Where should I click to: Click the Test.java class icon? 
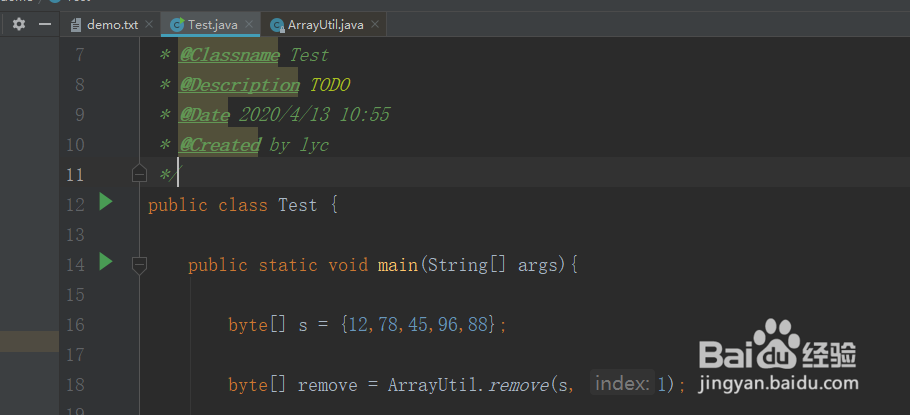pyautogui.click(x=177, y=25)
